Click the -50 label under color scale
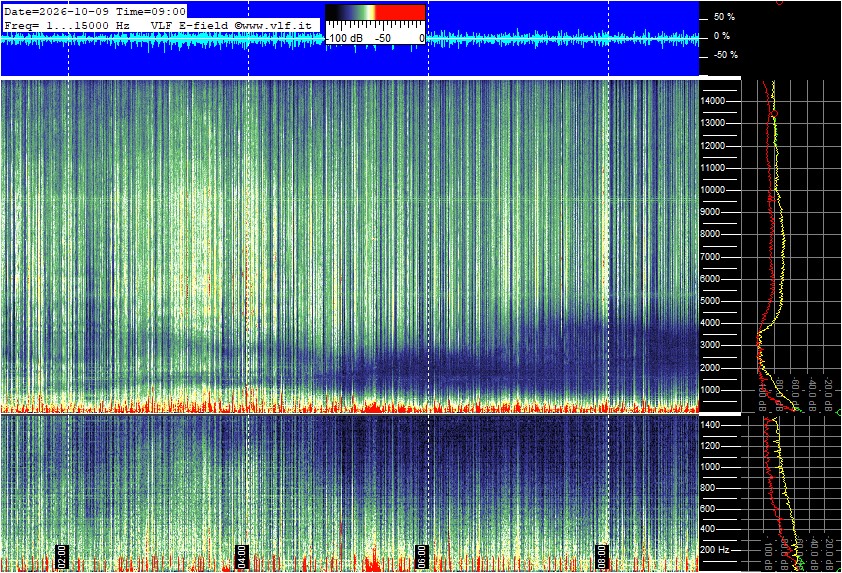 point(383,39)
